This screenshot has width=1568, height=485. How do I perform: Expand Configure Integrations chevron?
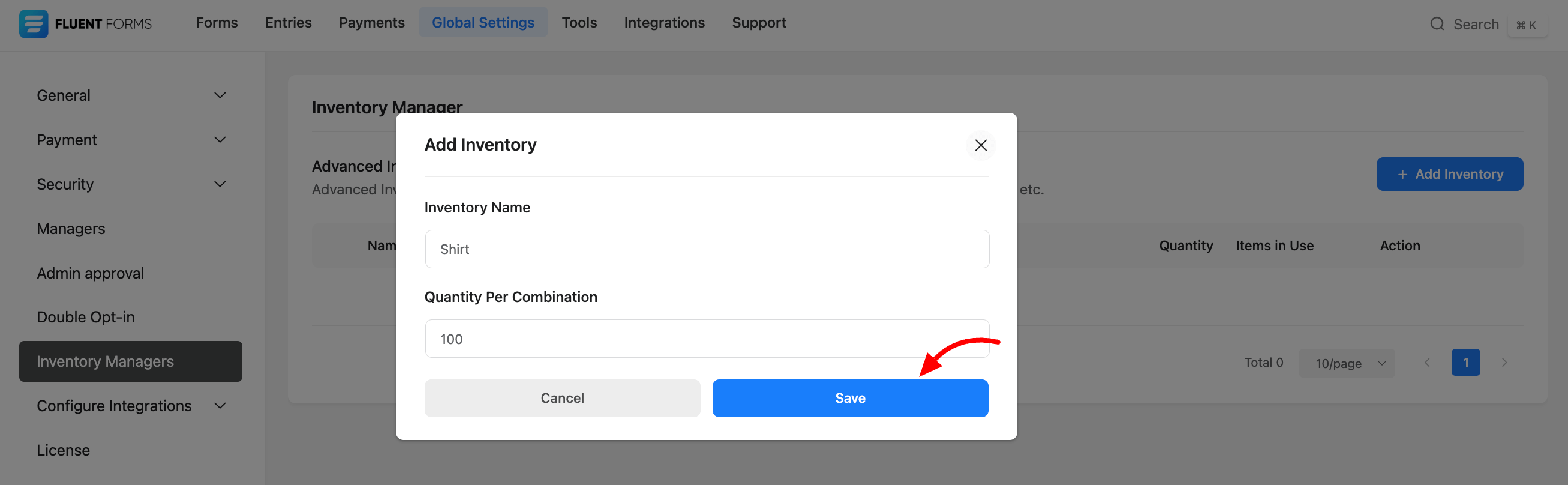220,406
